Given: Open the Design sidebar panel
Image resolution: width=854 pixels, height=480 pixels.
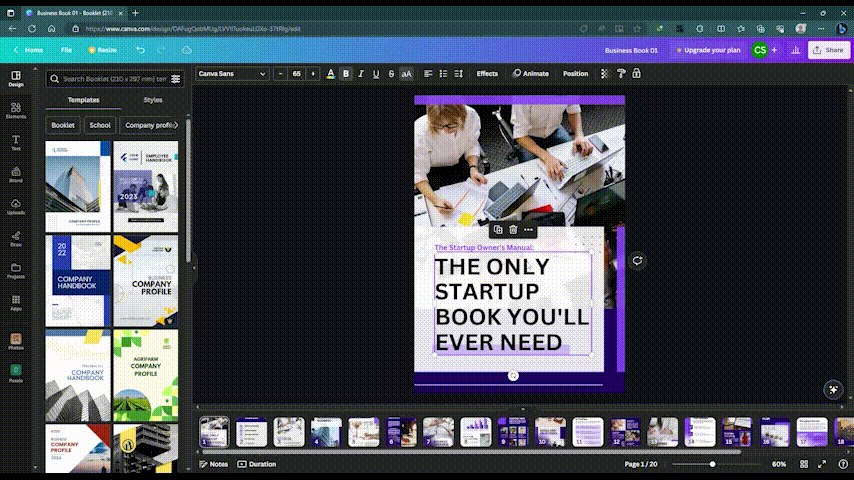Looking at the screenshot, I should [x=16, y=78].
